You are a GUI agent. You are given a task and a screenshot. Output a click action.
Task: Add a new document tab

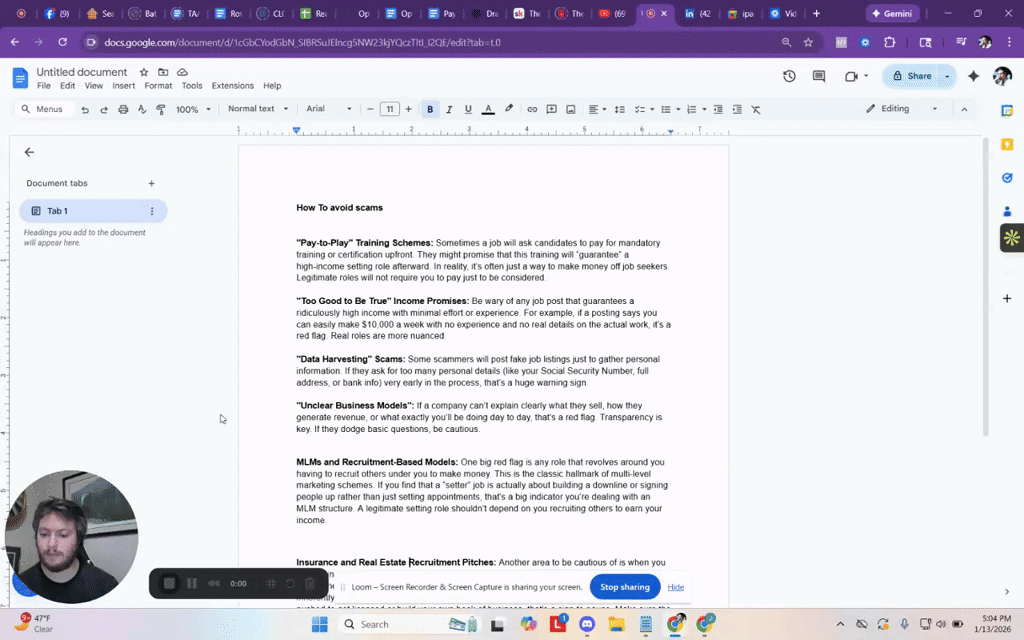pyautogui.click(x=152, y=184)
